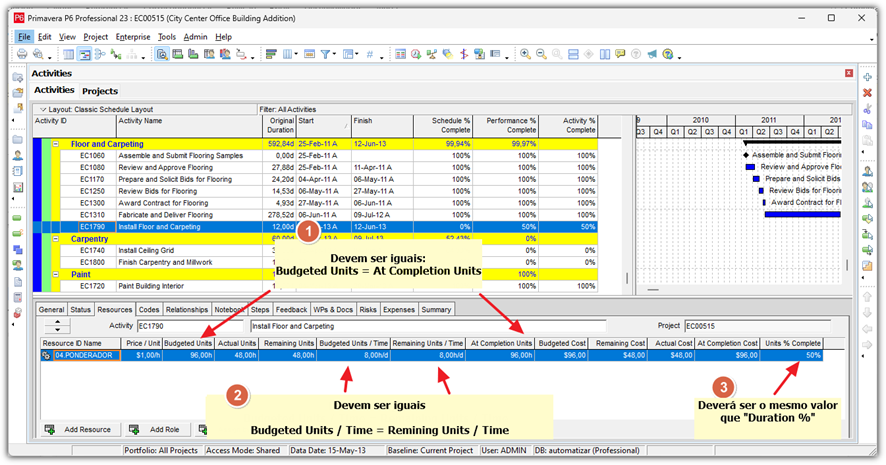Click the Print icon in the toolbar
Screen dimensions: 886x465
point(22,54)
